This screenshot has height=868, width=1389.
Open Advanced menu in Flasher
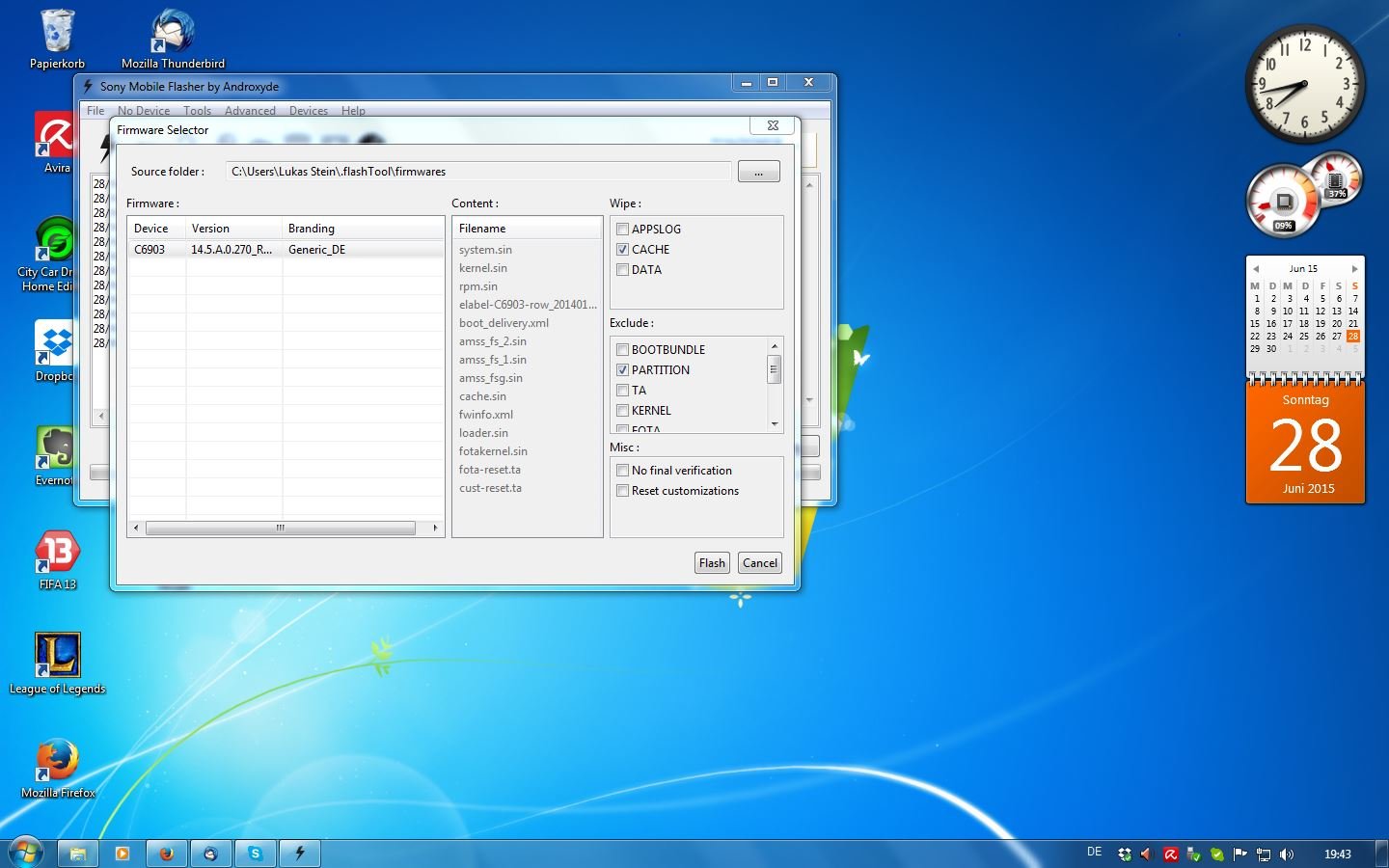(x=250, y=111)
